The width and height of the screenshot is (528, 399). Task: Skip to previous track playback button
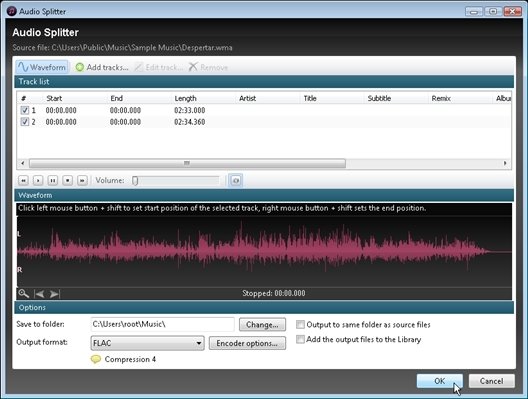[23, 180]
